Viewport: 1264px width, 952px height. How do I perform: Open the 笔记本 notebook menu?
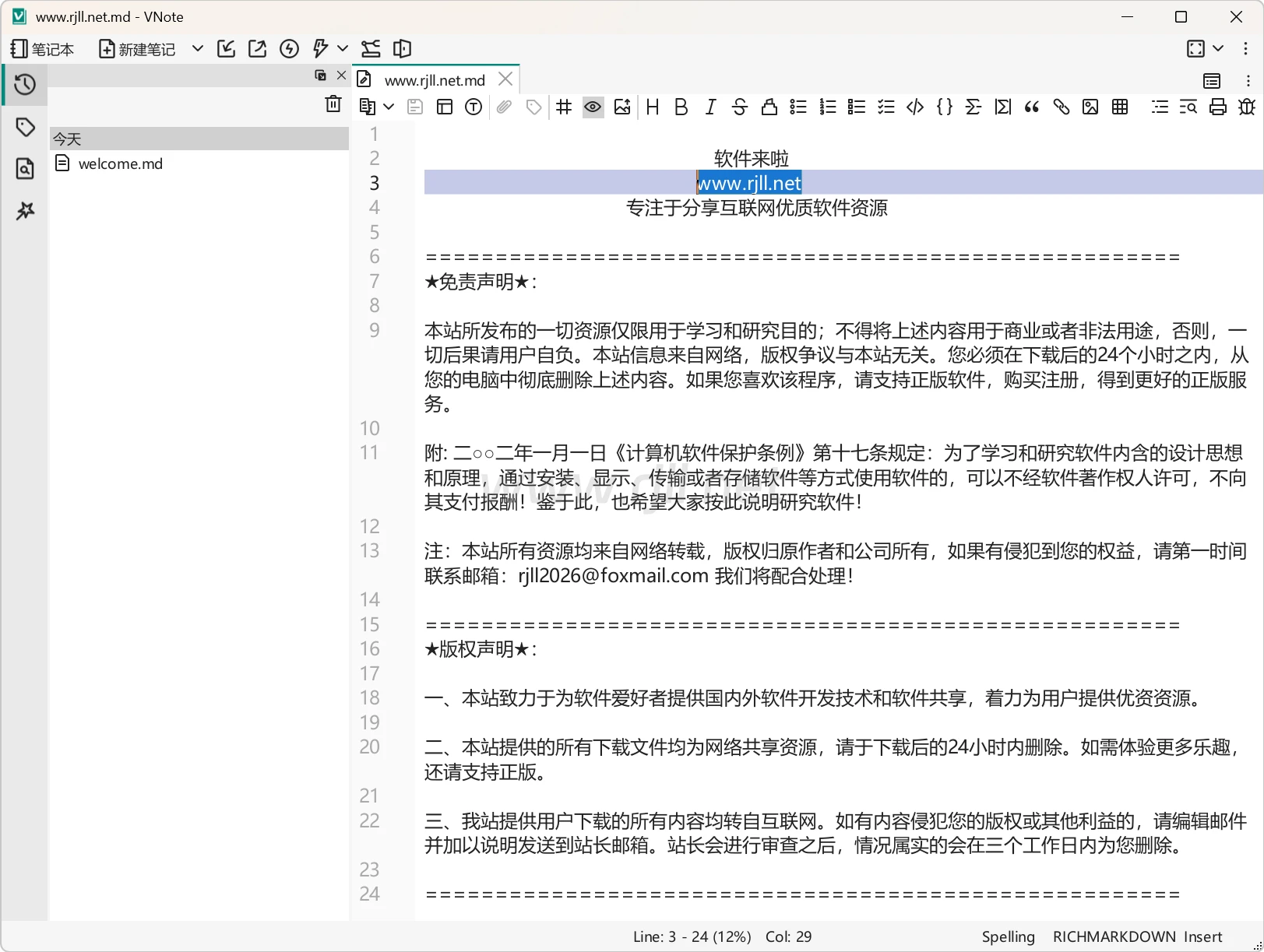43,49
